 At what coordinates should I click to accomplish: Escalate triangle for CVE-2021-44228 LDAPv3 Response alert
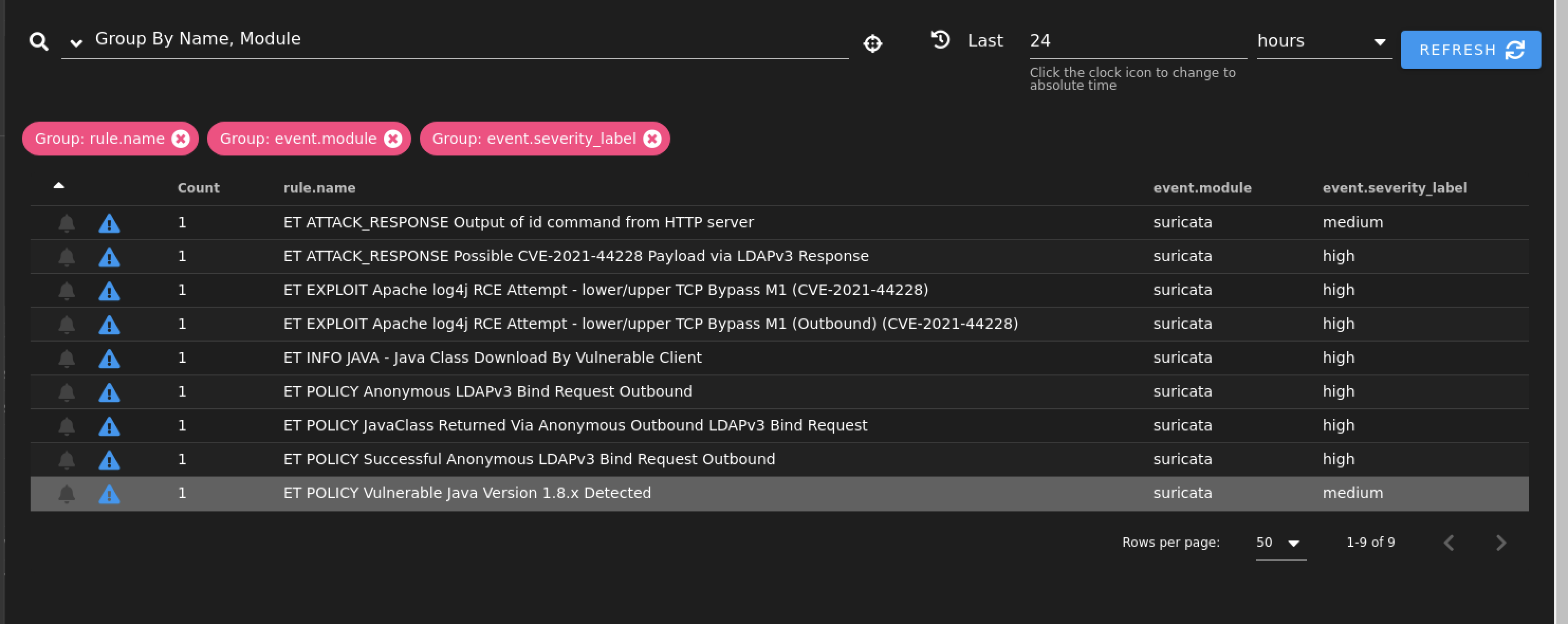coord(109,257)
